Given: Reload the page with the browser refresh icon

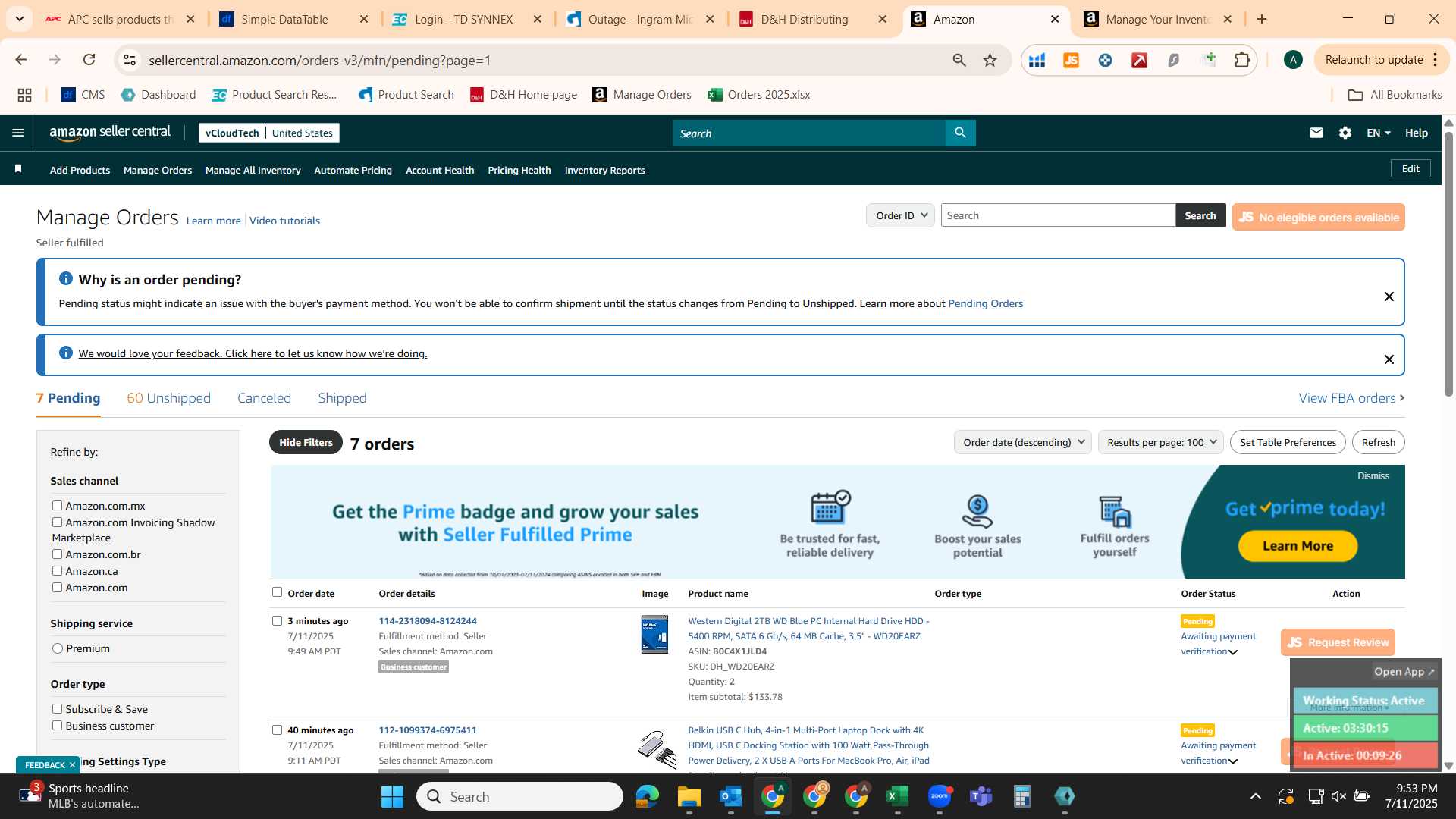Looking at the screenshot, I should [x=89, y=60].
